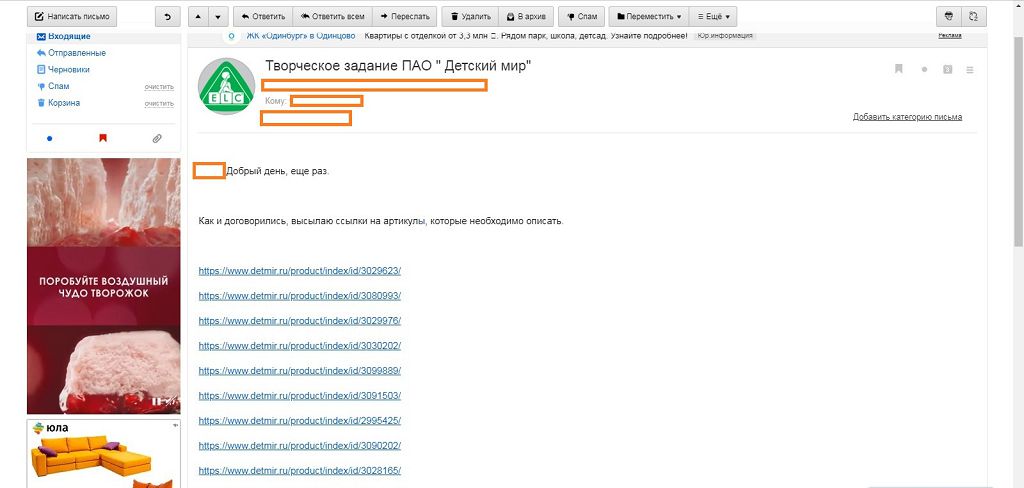Image resolution: width=1024 pixels, height=488 pixels.
Task: Open link ending with id/3028165/
Action: [300, 470]
